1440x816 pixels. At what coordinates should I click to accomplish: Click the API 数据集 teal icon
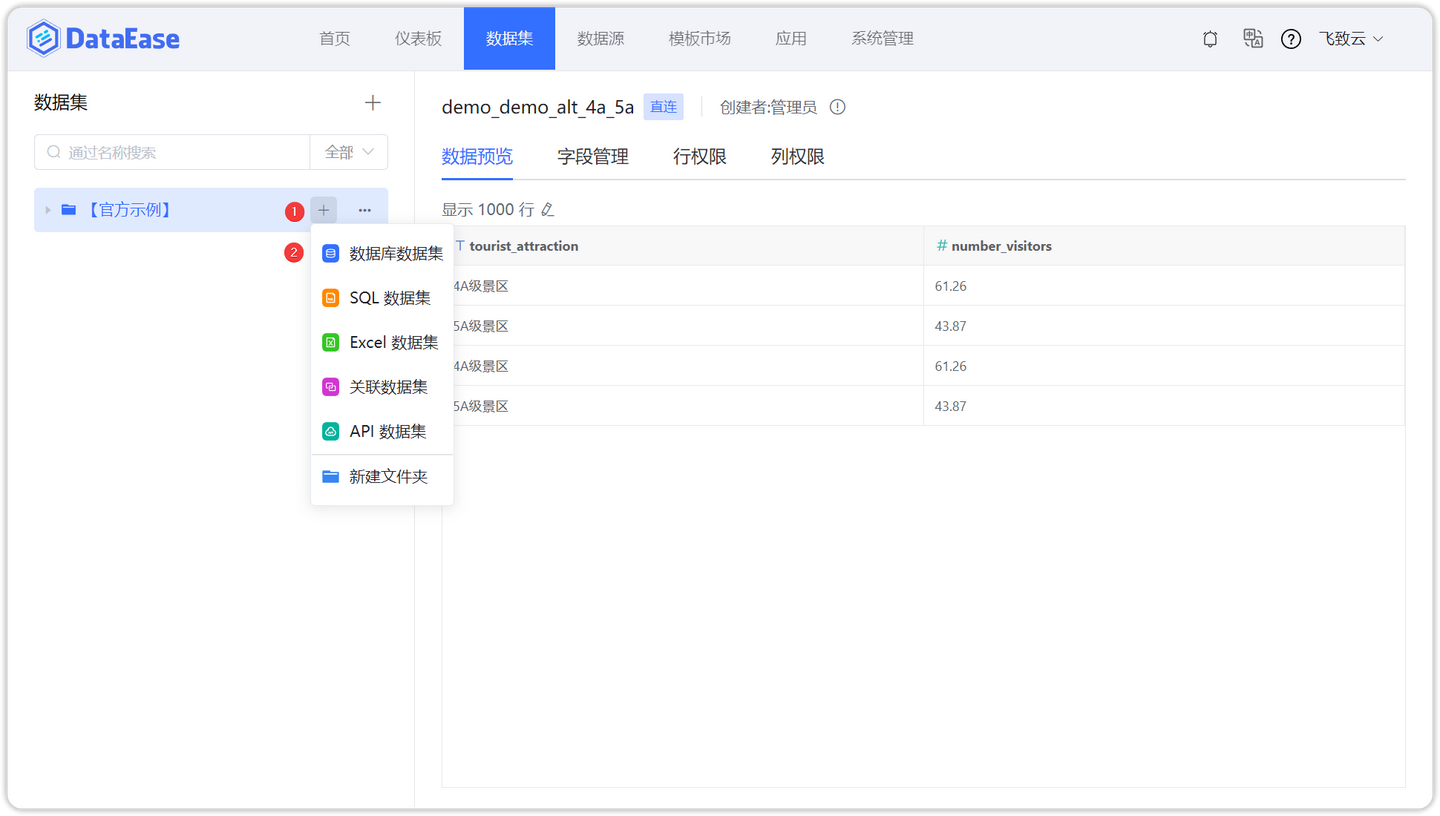point(330,431)
